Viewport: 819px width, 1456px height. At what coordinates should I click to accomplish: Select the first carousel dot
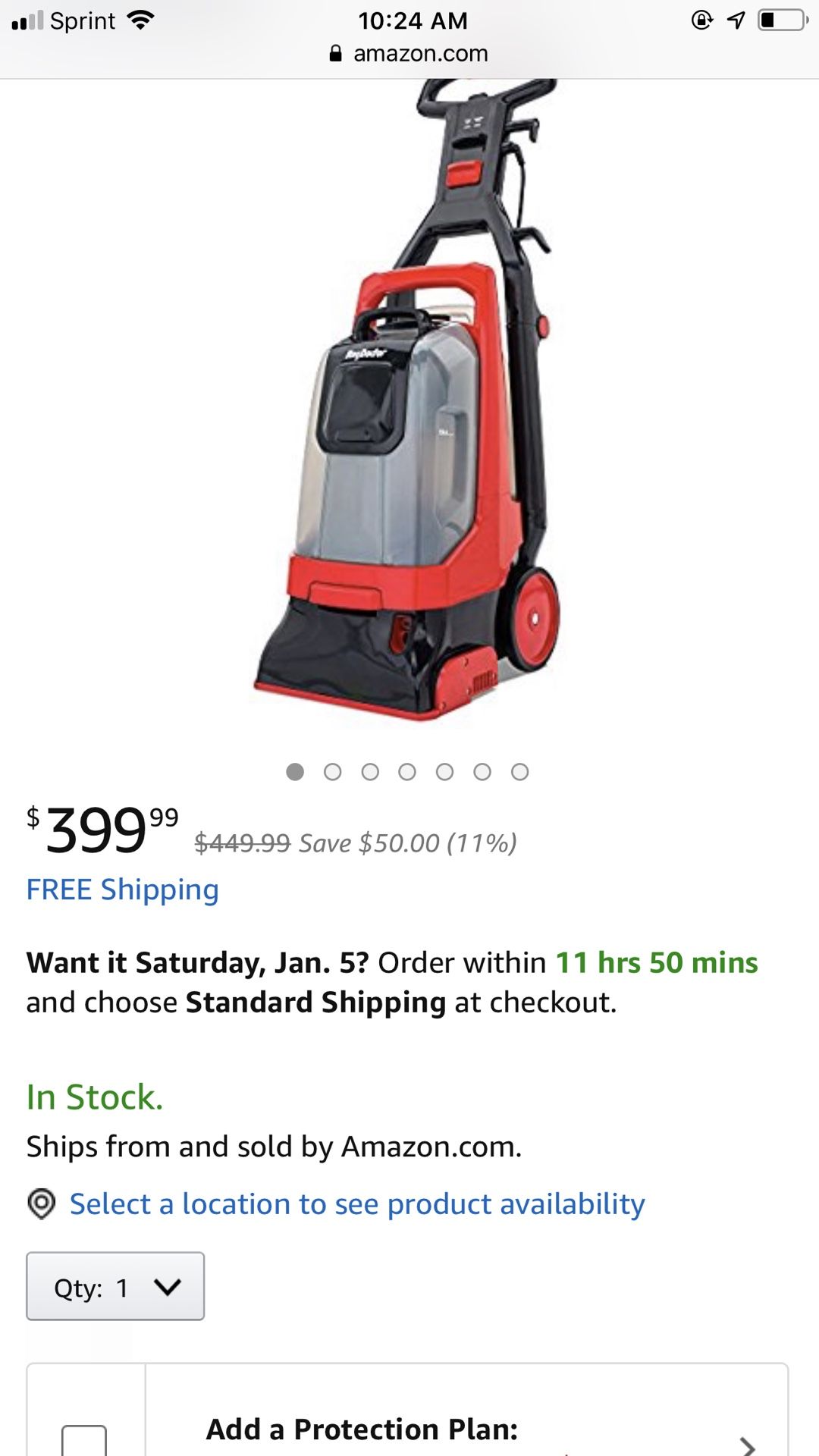coord(297,770)
